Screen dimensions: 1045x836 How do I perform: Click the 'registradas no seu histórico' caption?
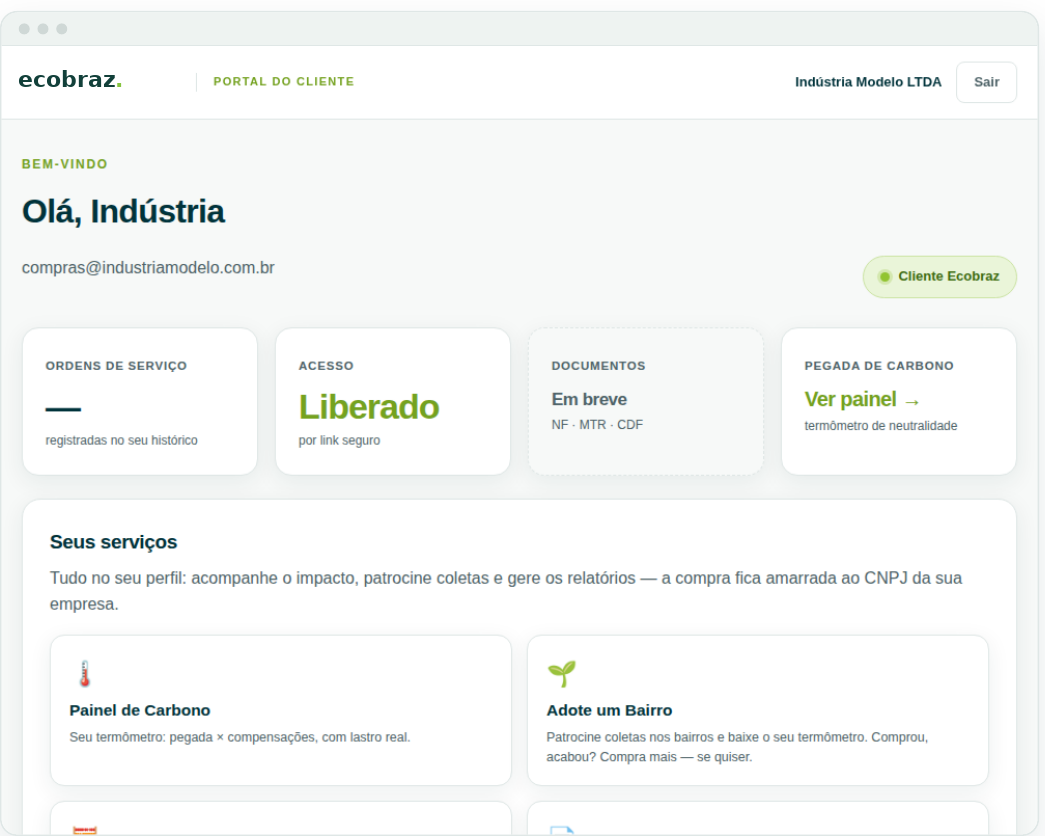click(x=121, y=440)
